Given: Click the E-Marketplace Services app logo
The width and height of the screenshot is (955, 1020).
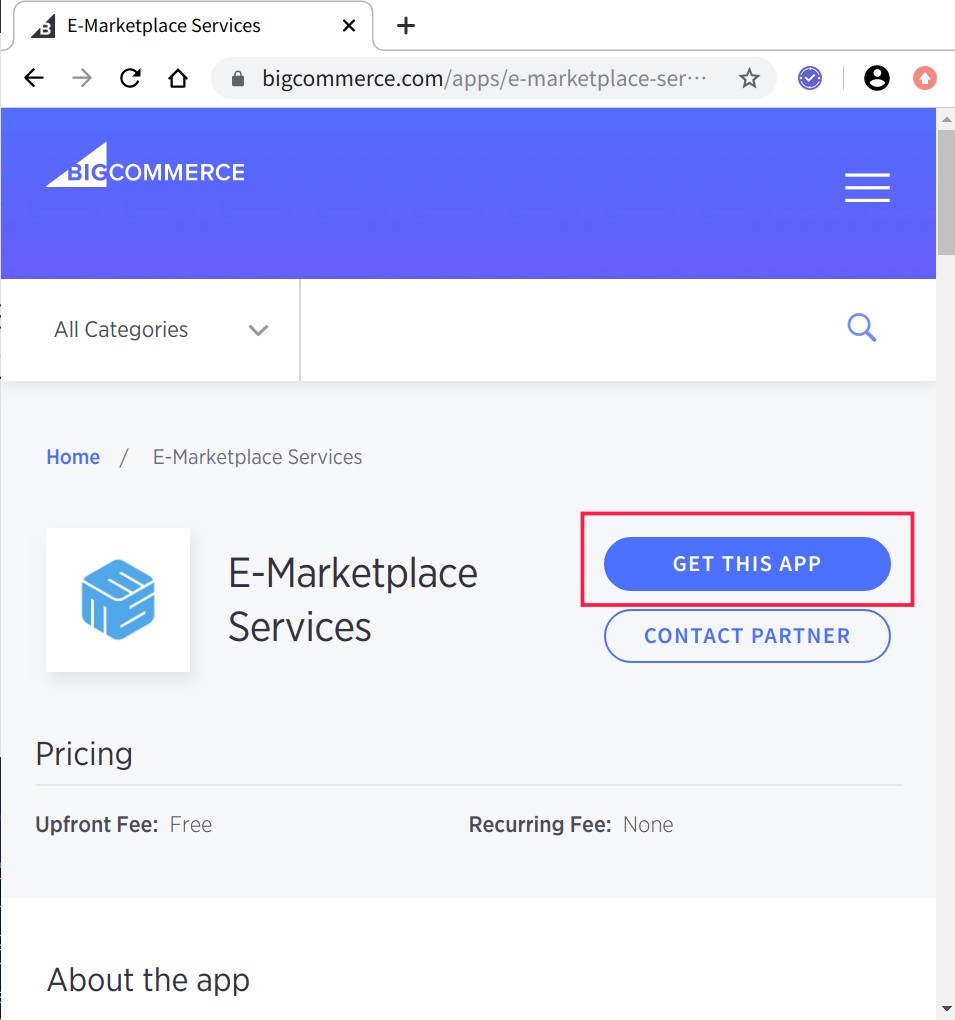Looking at the screenshot, I should (x=118, y=600).
